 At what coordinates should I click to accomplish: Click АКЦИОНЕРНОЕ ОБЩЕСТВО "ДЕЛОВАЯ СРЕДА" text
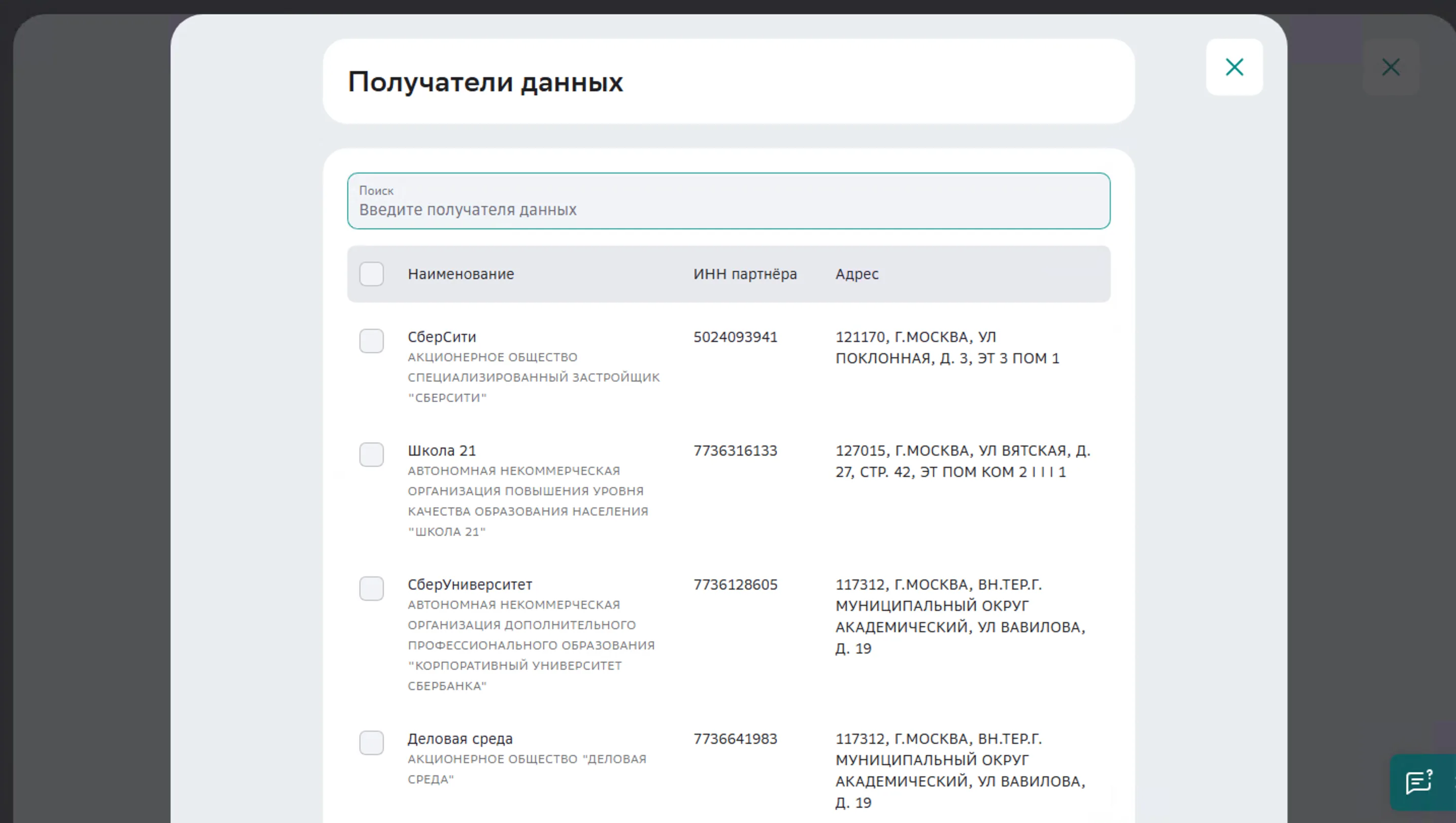[x=526, y=769]
